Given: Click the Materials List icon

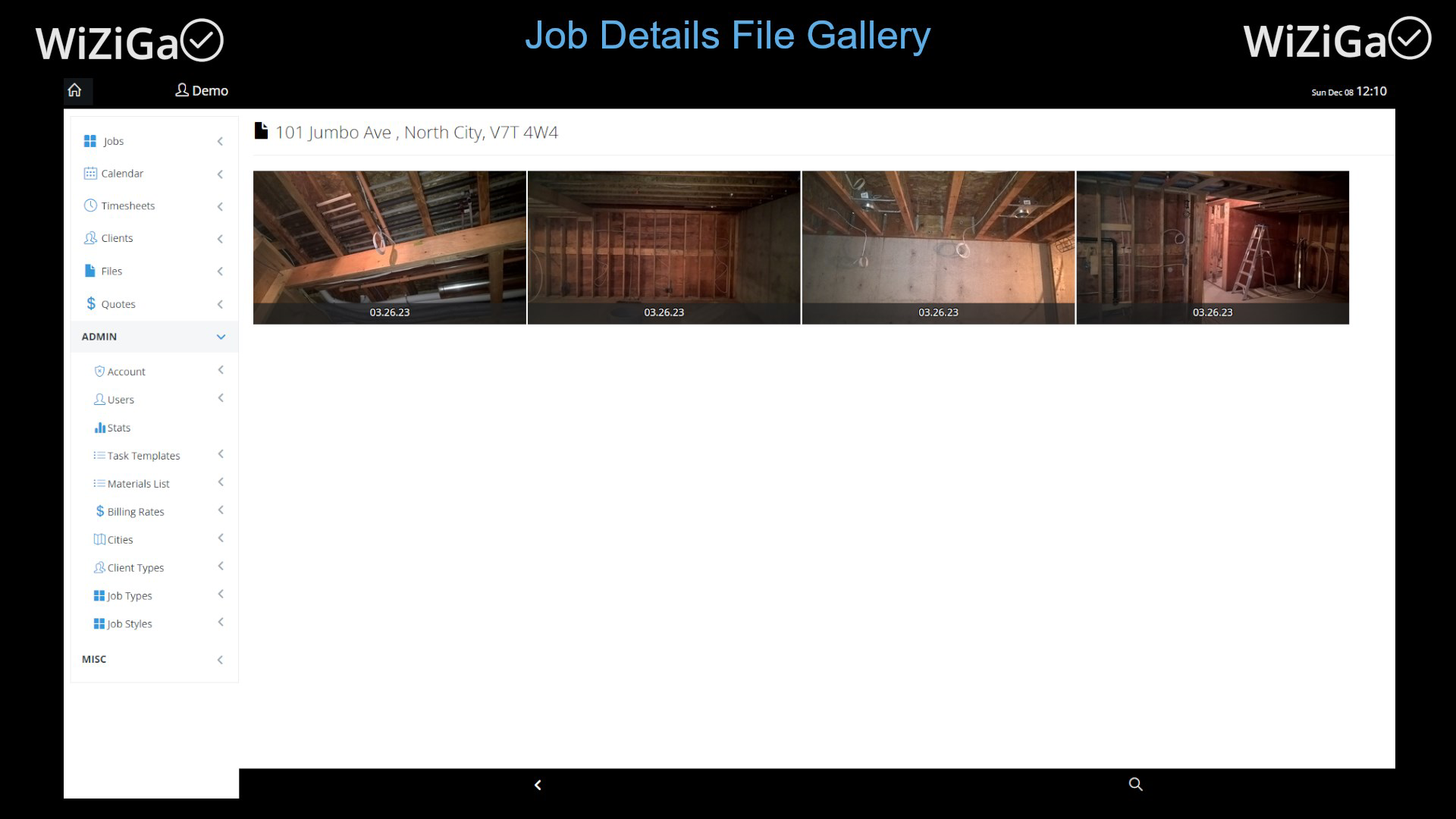Looking at the screenshot, I should pos(99,484).
